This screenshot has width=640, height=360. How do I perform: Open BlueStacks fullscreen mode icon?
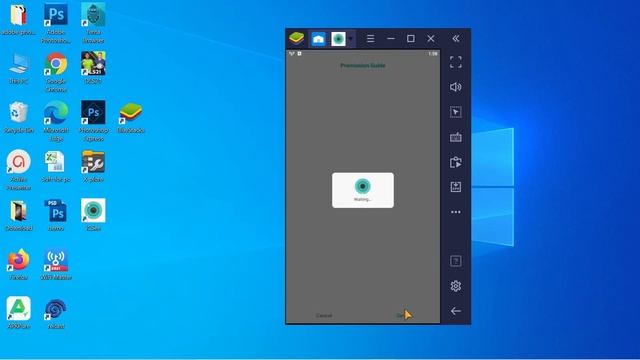tap(456, 62)
